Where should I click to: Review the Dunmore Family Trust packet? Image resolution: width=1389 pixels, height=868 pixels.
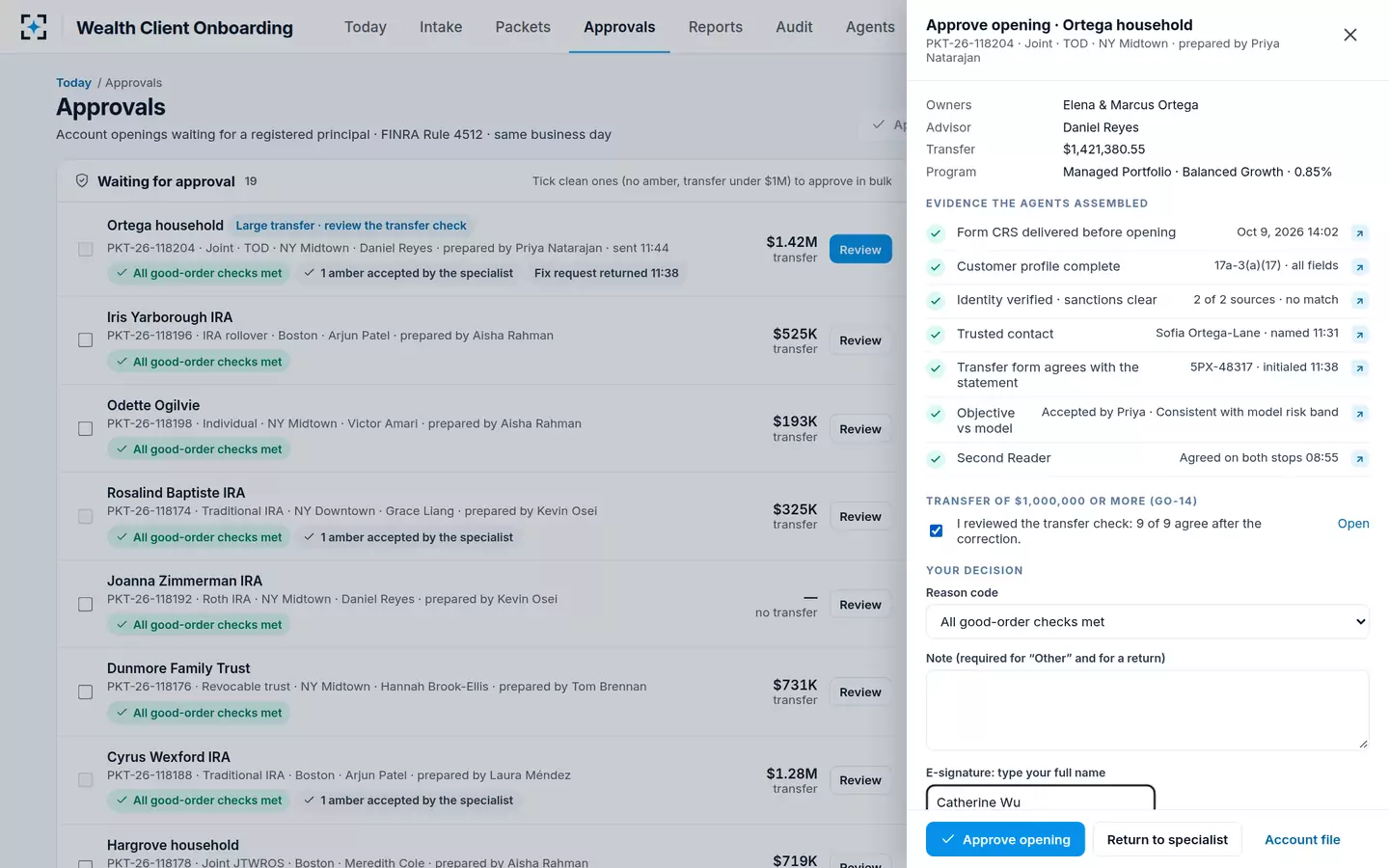pos(860,692)
